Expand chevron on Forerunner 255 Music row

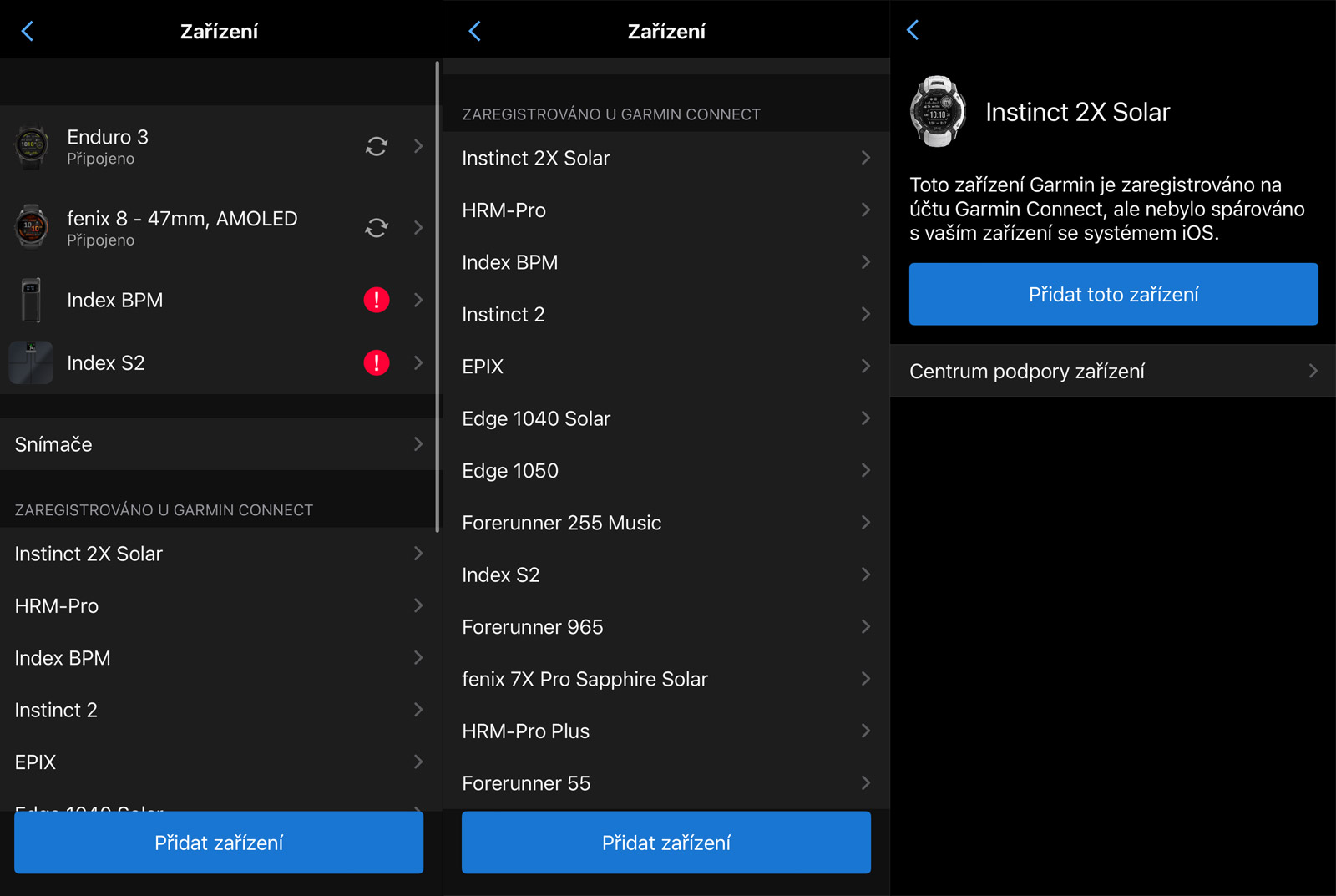[866, 523]
